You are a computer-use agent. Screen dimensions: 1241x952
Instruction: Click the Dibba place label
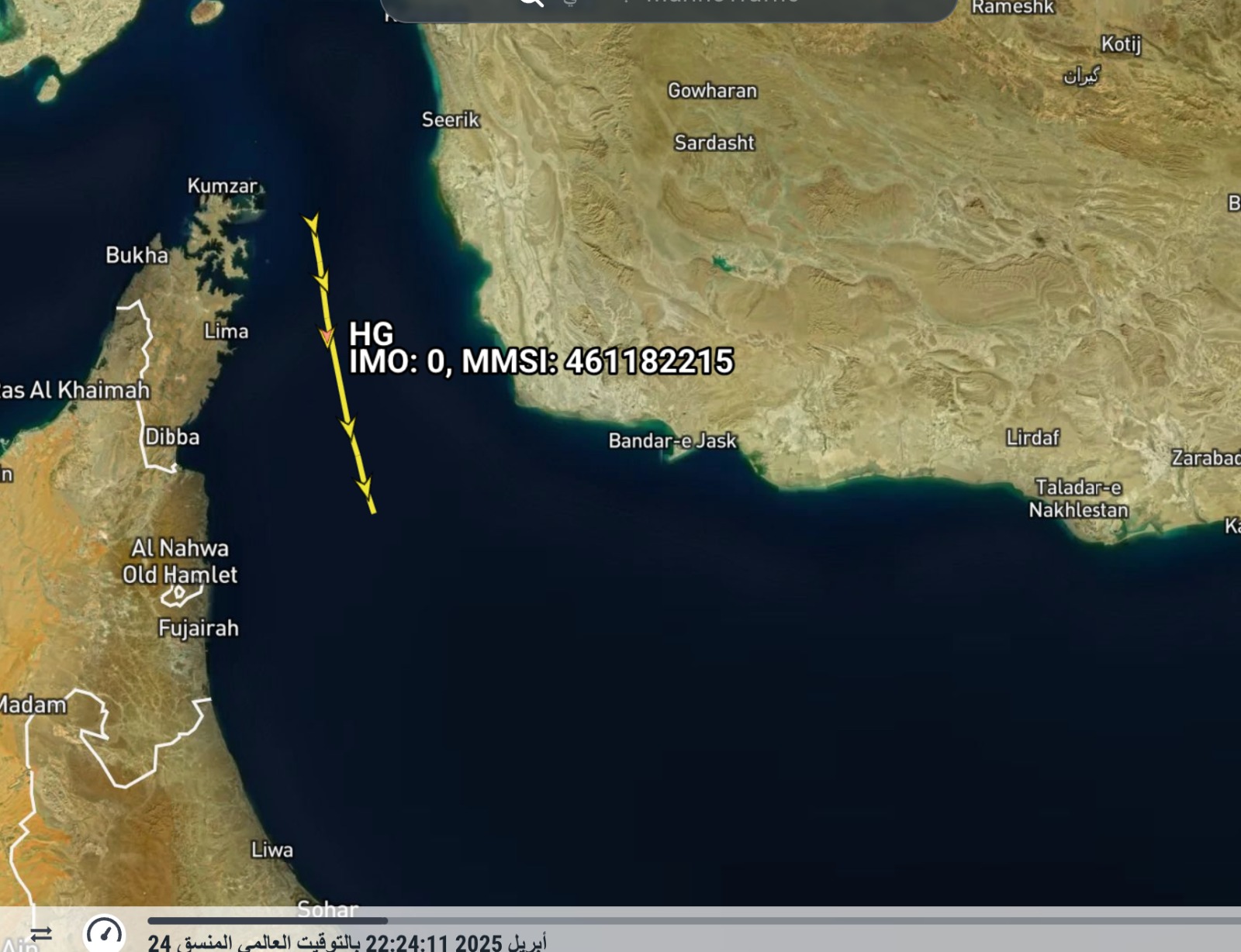pos(172,436)
